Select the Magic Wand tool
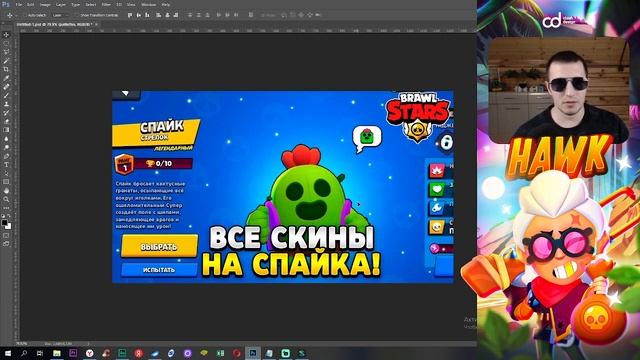The width and height of the screenshot is (640, 360). (7, 61)
